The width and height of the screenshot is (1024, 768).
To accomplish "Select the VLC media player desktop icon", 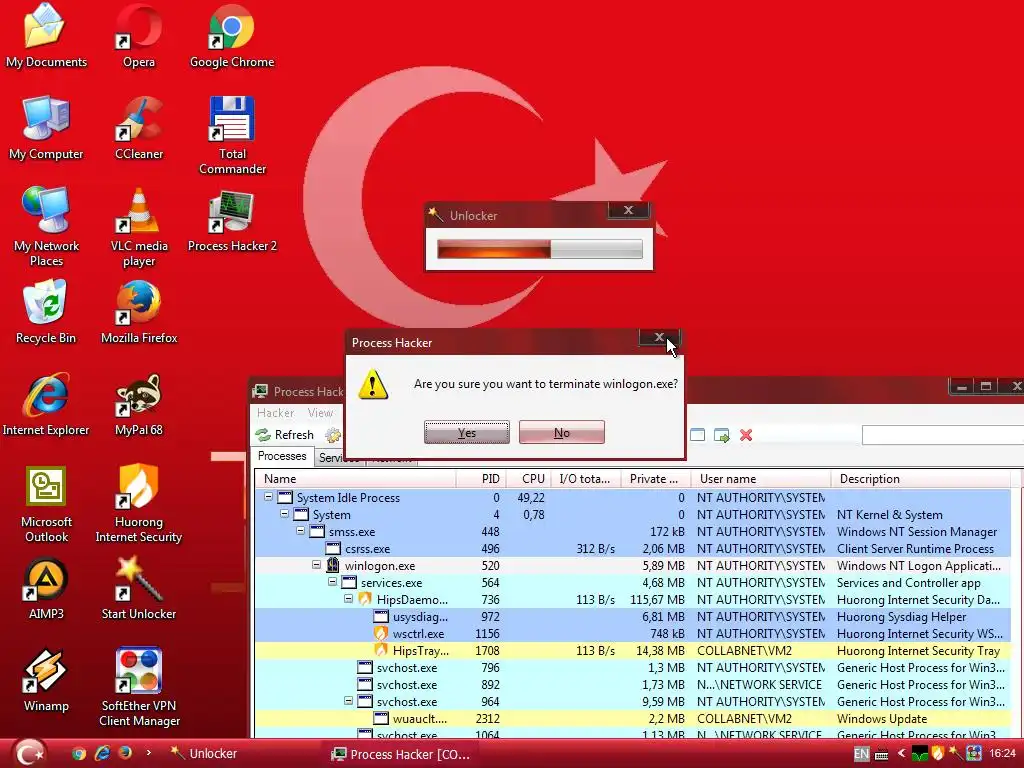I will coord(138,228).
